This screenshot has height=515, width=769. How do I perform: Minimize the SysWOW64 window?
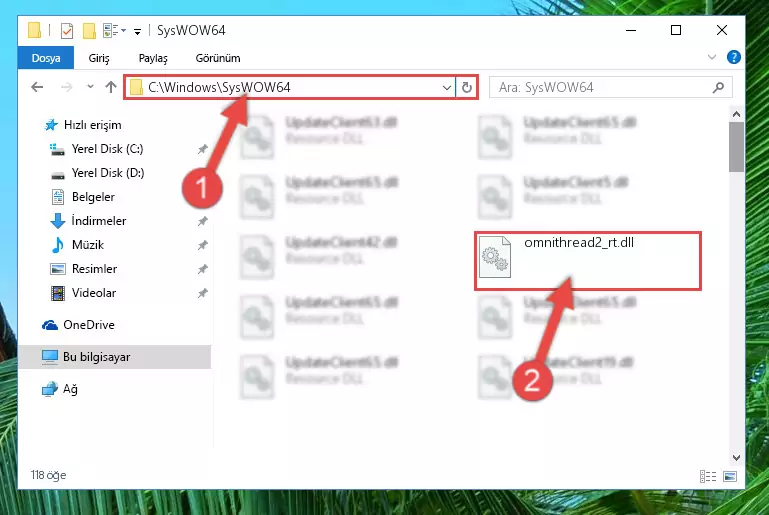[x=631, y=30]
